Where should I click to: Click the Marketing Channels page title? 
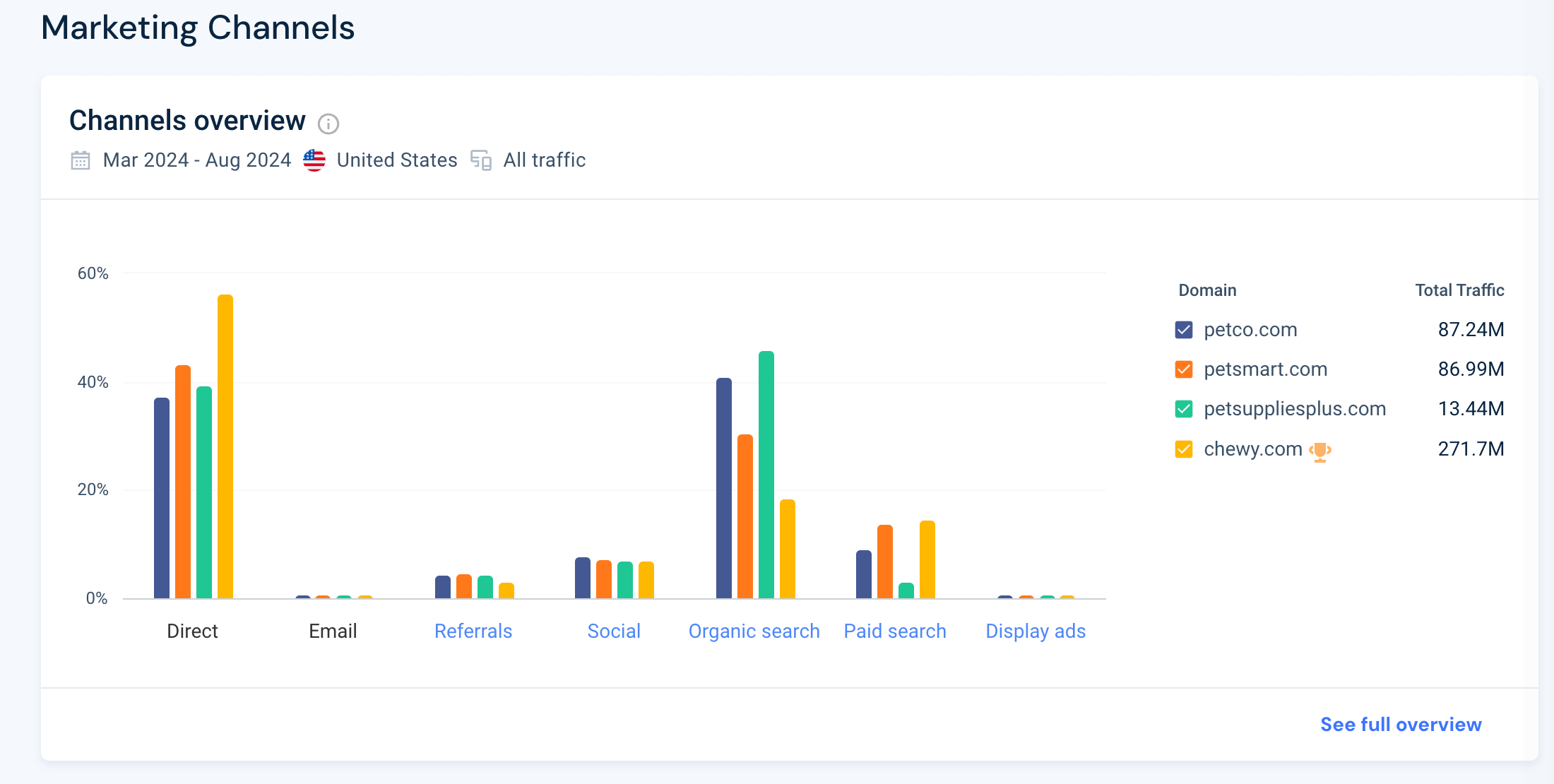click(198, 28)
